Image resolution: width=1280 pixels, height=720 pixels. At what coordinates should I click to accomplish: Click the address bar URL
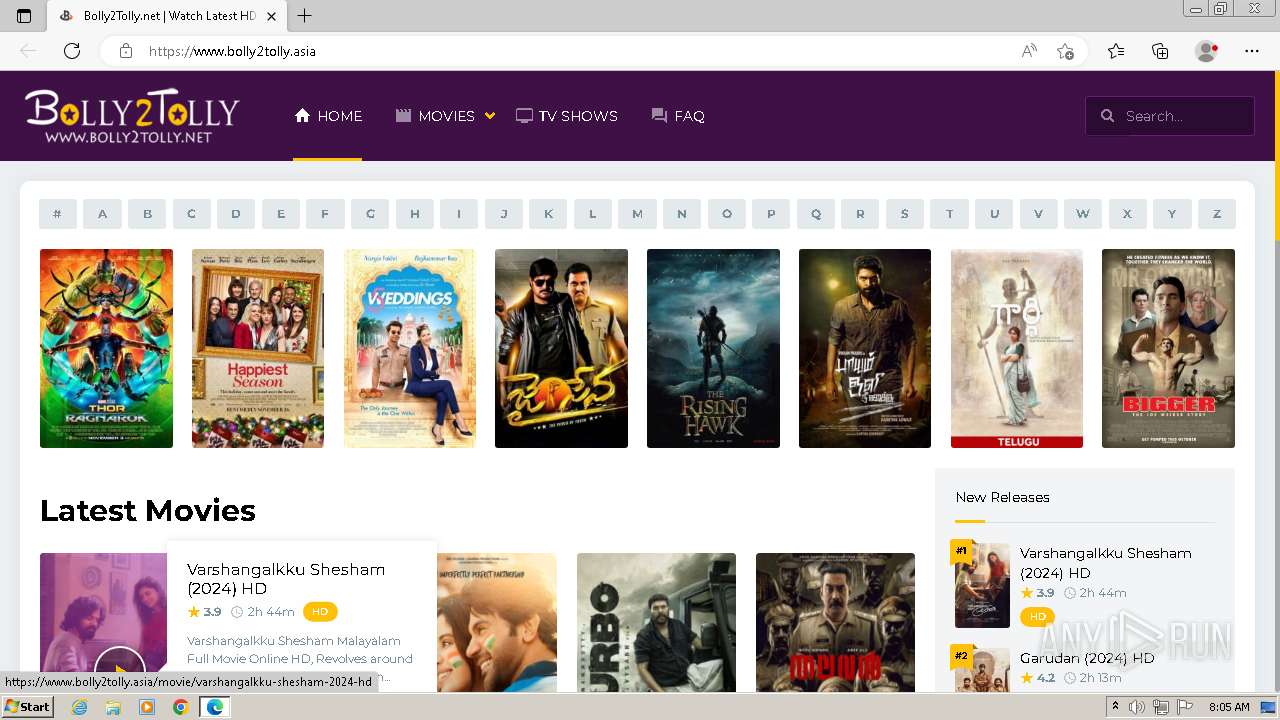point(232,51)
